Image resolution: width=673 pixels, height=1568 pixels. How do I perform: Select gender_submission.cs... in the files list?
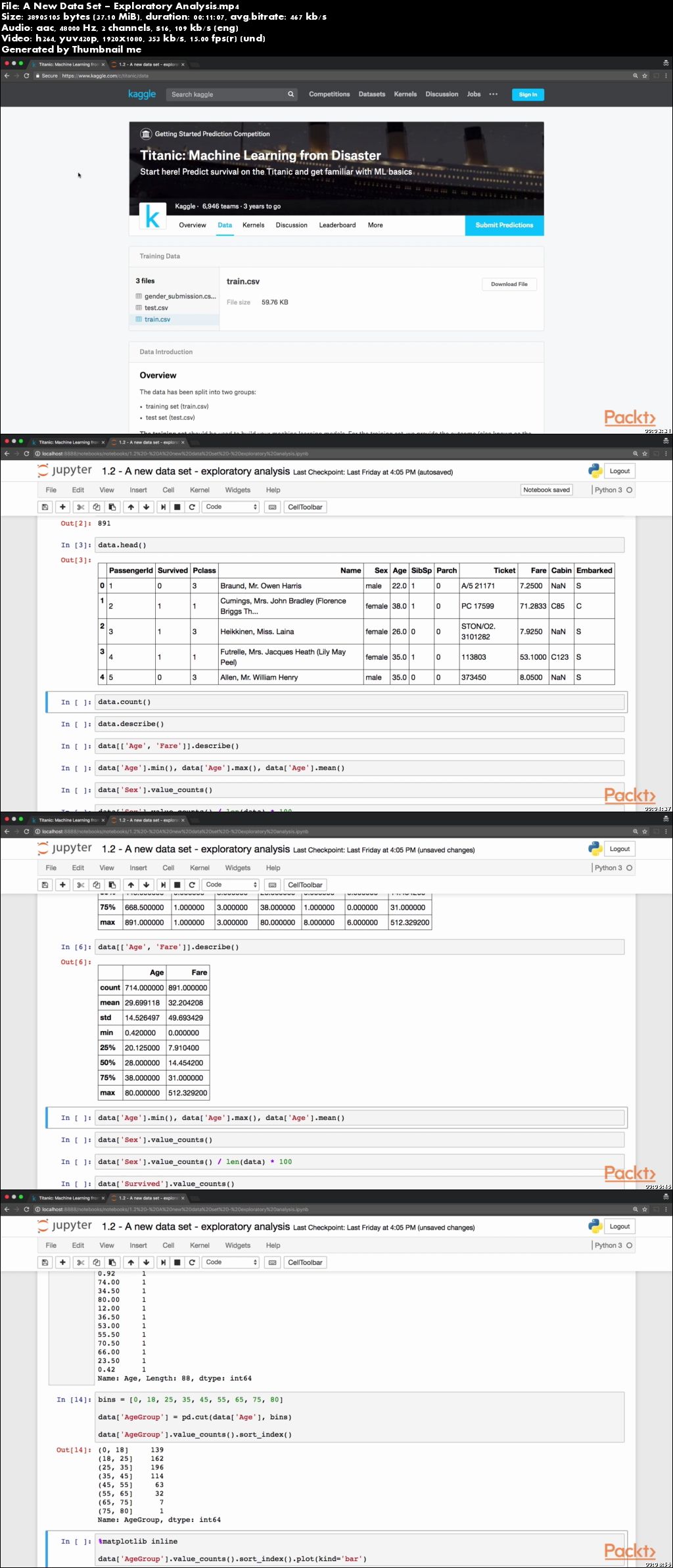(x=180, y=296)
